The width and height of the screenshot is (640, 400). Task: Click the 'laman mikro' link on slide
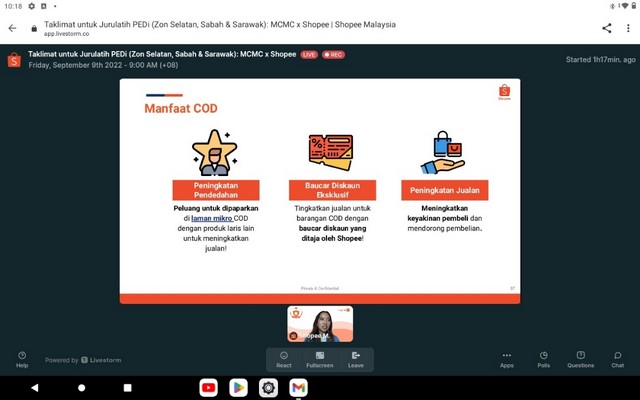[x=212, y=217]
